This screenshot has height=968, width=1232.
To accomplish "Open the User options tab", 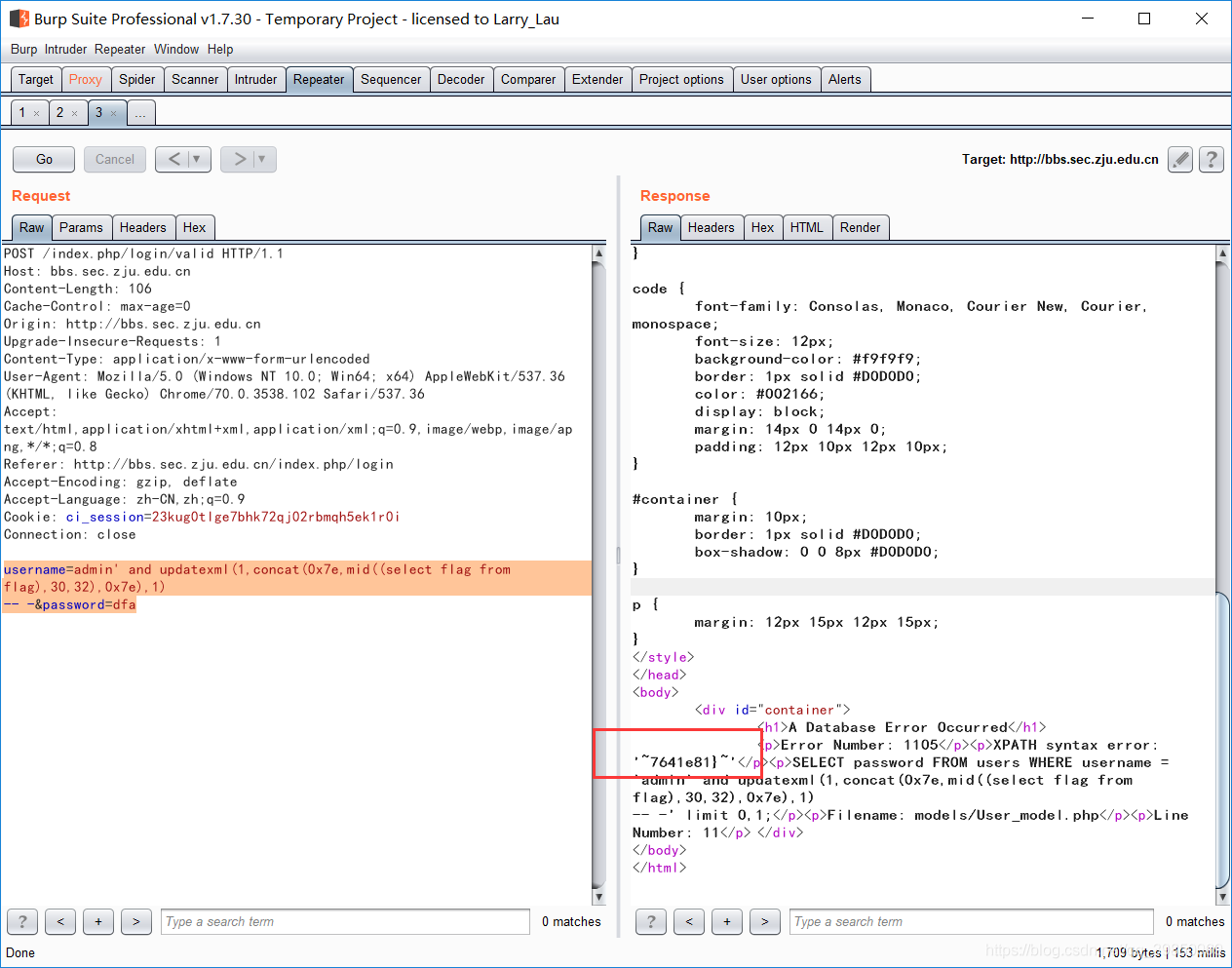I will [x=776, y=80].
